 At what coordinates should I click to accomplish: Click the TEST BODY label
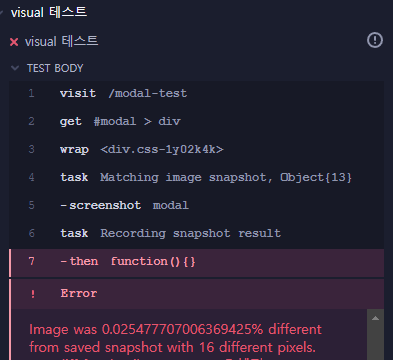pyautogui.click(x=55, y=68)
